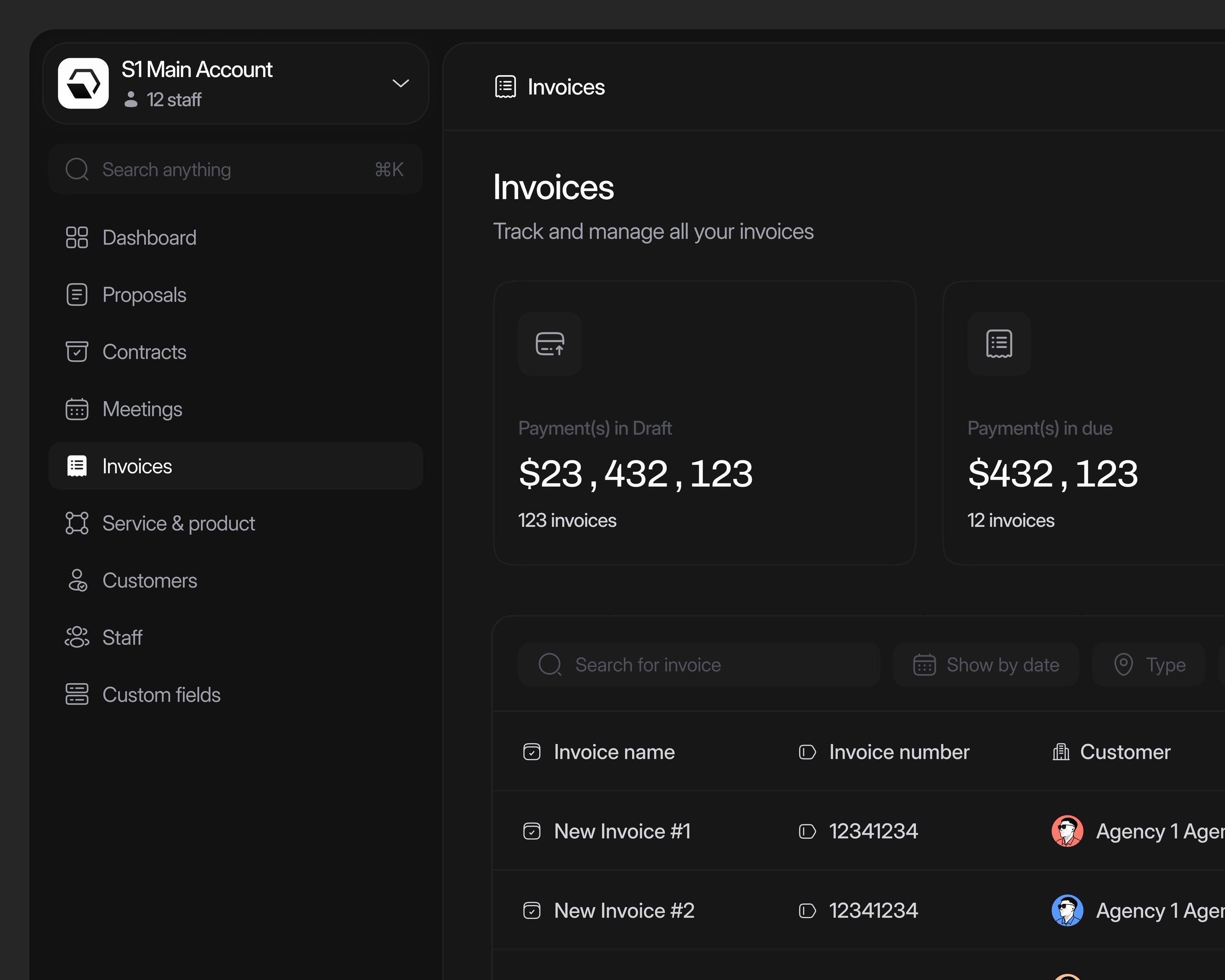The image size is (1225, 980).
Task: Click the $23,432,123 draft amount
Action: pyautogui.click(x=636, y=473)
